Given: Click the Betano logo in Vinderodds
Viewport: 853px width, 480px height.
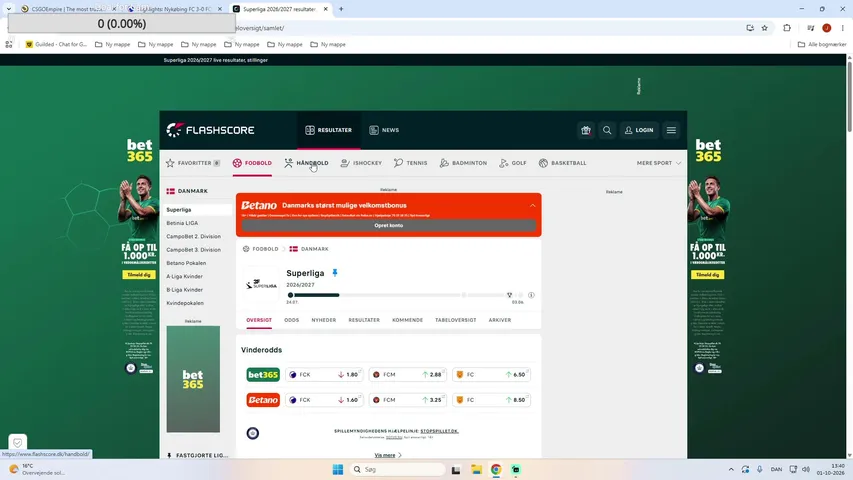Looking at the screenshot, I should click(263, 400).
